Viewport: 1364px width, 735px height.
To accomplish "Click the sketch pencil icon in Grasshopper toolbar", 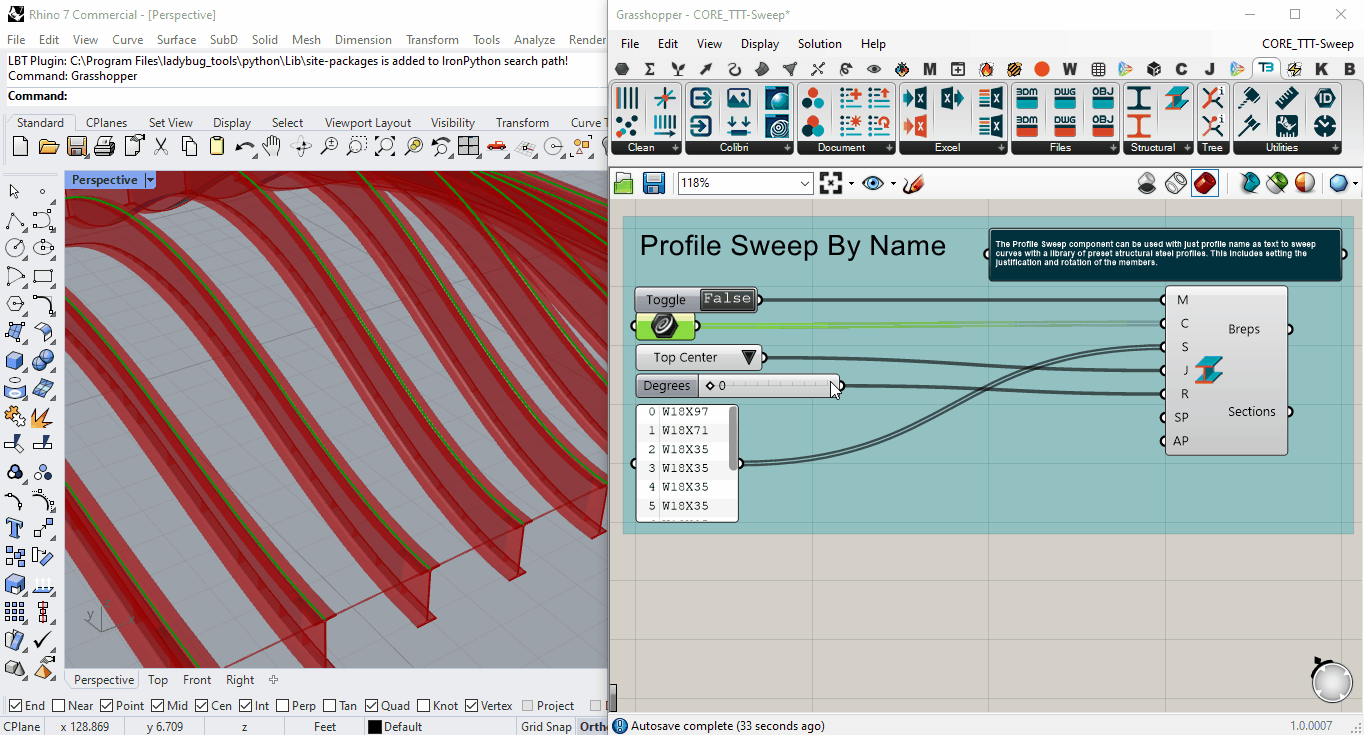I will pyautogui.click(x=912, y=183).
